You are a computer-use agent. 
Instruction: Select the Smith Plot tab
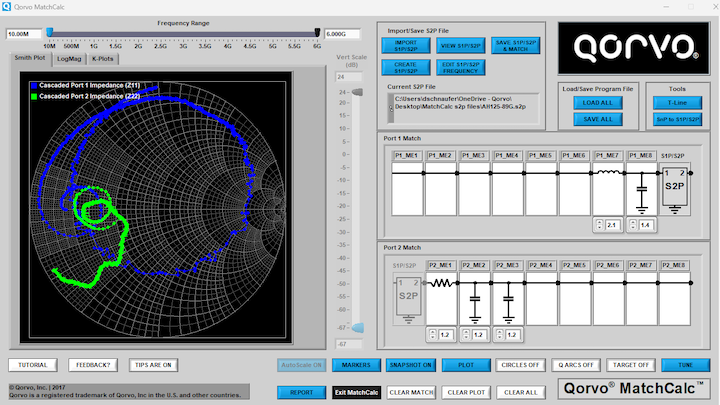(30, 58)
